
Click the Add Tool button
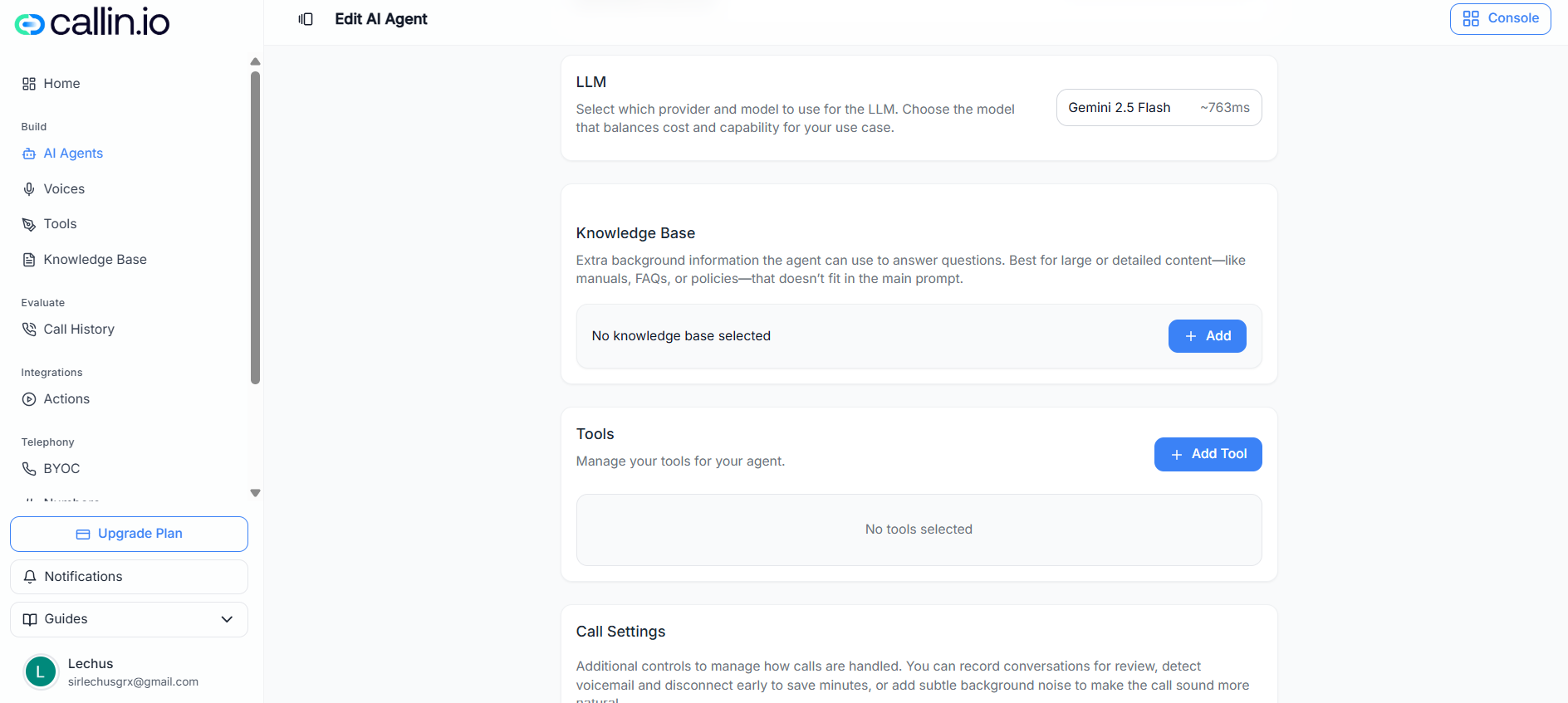(x=1208, y=454)
